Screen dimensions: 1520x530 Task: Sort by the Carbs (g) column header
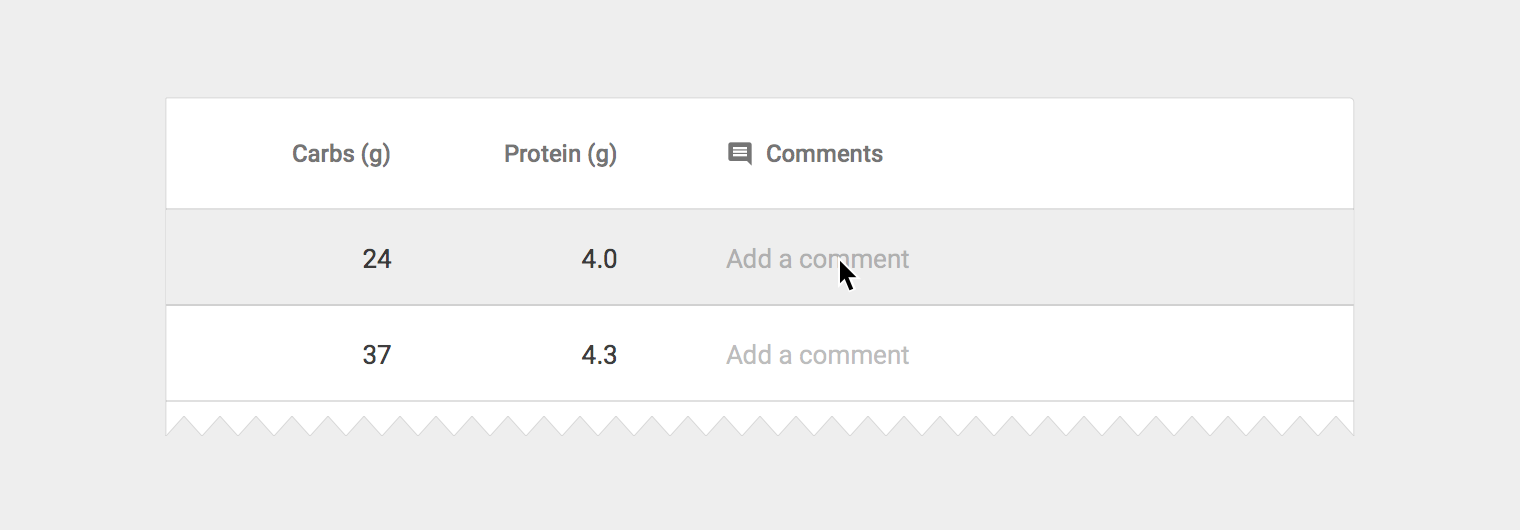(341, 154)
